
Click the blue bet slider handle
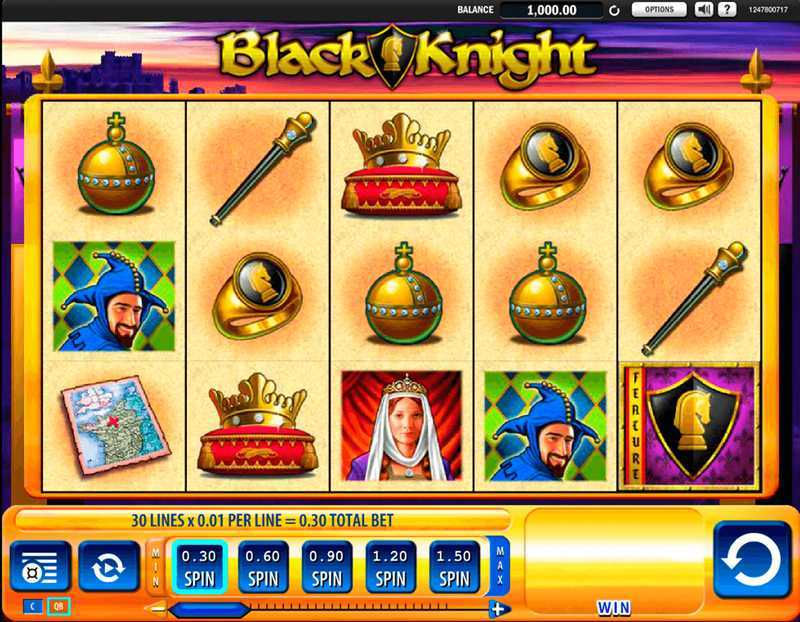tap(209, 609)
